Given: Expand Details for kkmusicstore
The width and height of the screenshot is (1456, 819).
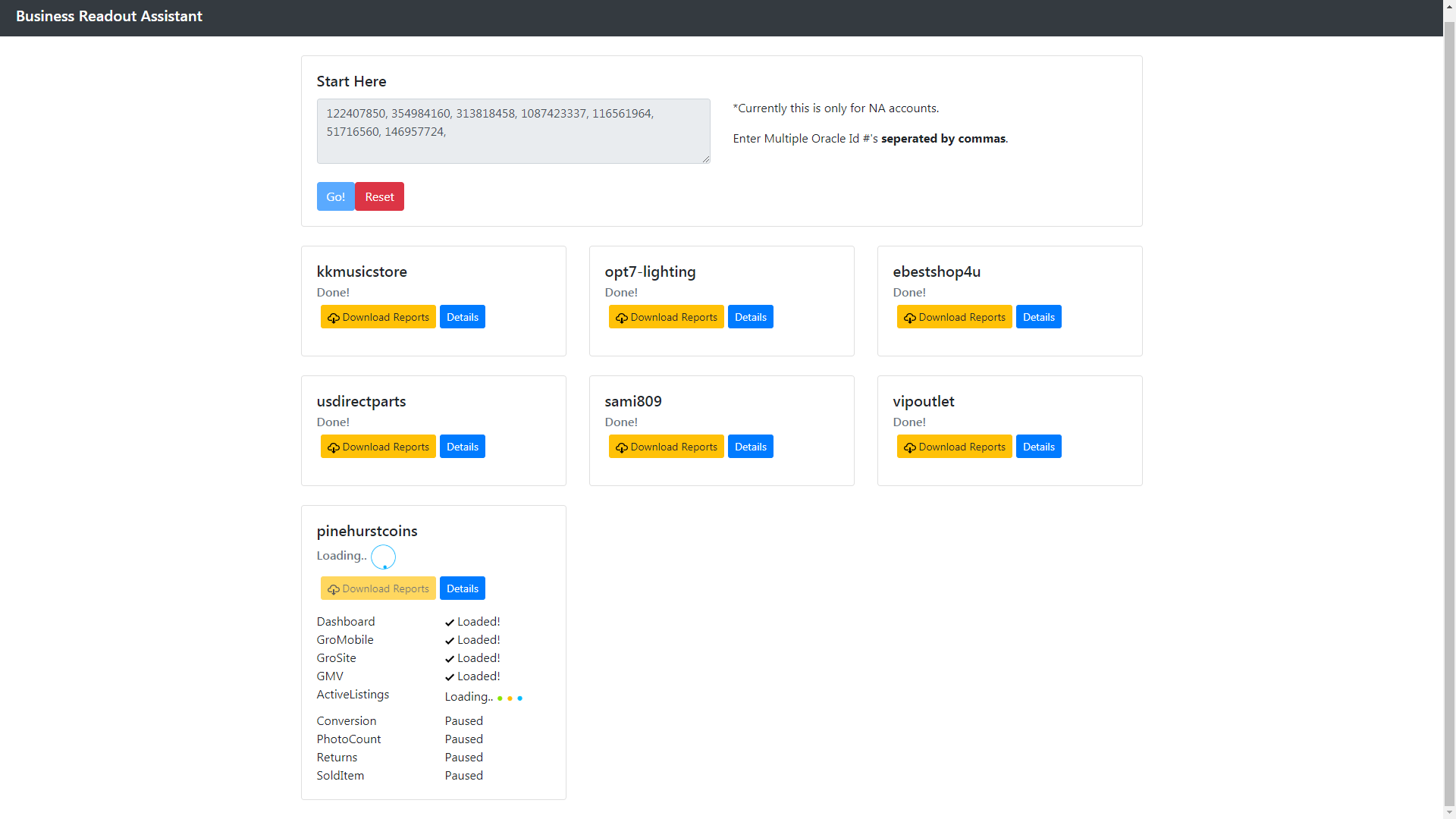Looking at the screenshot, I should (x=462, y=317).
